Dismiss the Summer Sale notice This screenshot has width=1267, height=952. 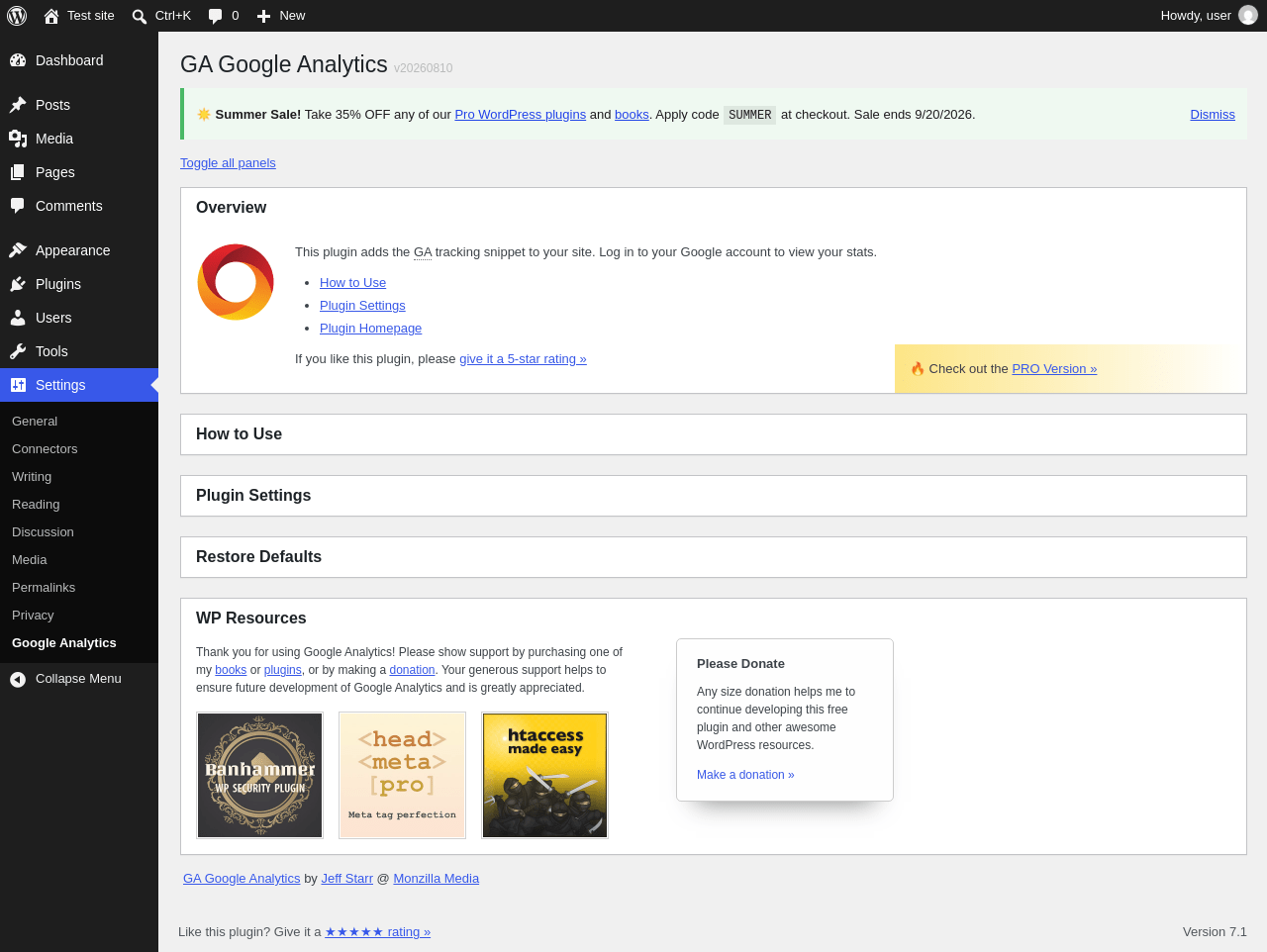pyautogui.click(x=1213, y=115)
